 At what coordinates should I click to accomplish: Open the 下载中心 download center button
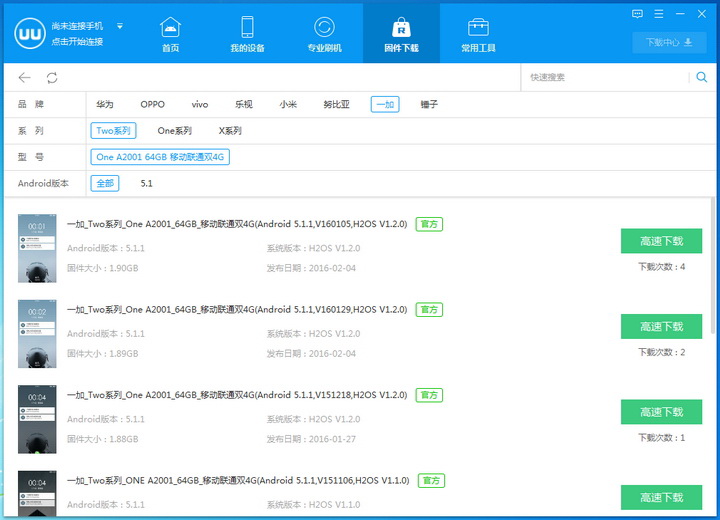pyautogui.click(x=669, y=43)
